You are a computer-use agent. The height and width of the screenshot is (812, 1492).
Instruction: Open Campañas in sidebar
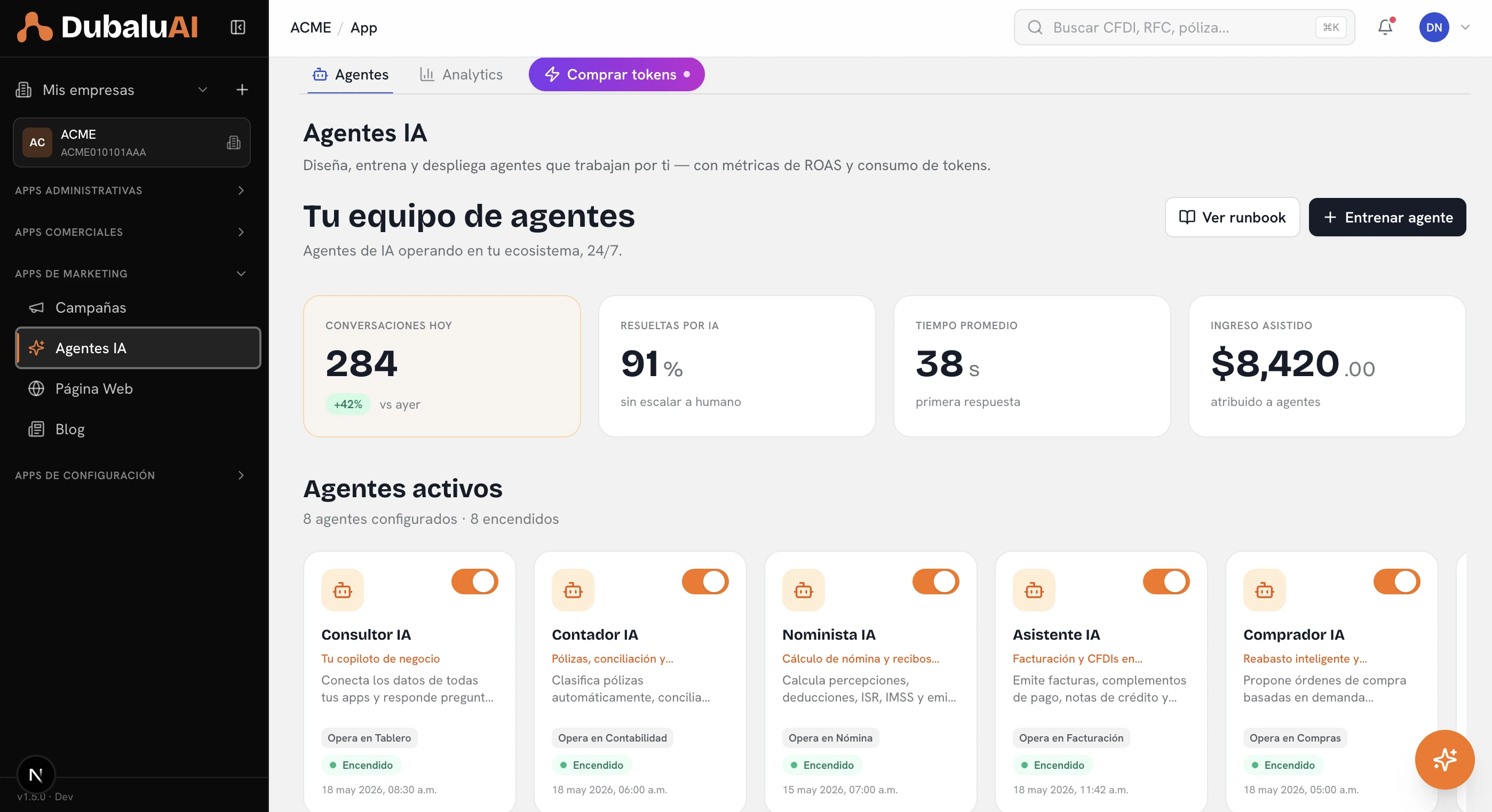(138, 307)
